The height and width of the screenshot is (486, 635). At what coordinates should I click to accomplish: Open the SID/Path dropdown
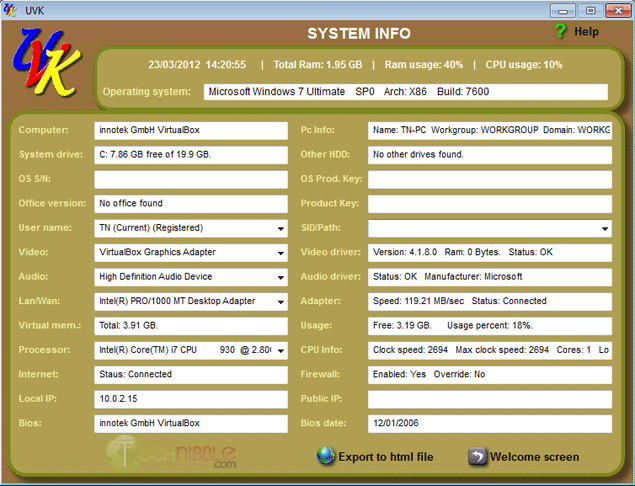tap(605, 228)
